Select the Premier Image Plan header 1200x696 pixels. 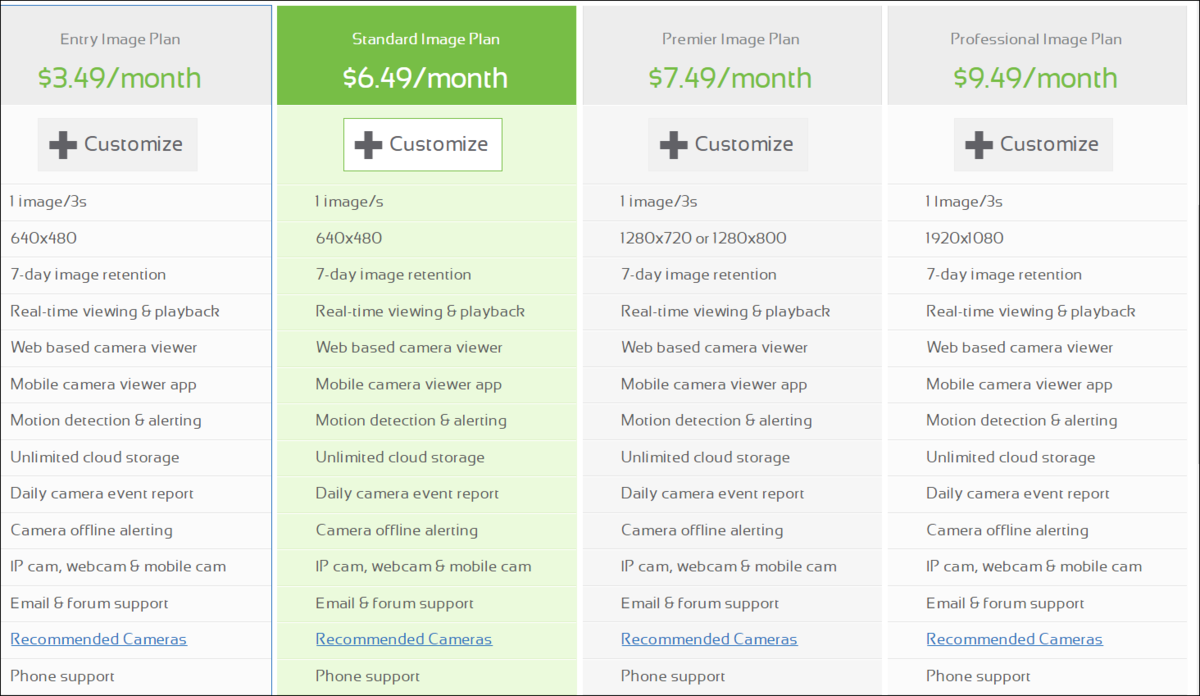coord(732,55)
